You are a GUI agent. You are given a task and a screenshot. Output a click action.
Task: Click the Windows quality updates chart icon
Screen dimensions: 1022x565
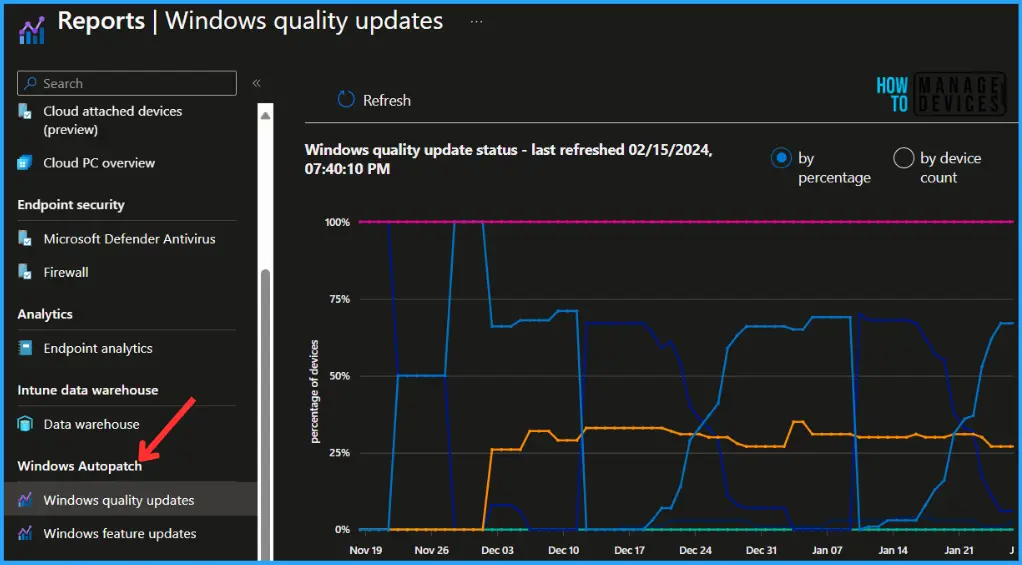pyautogui.click(x=25, y=500)
